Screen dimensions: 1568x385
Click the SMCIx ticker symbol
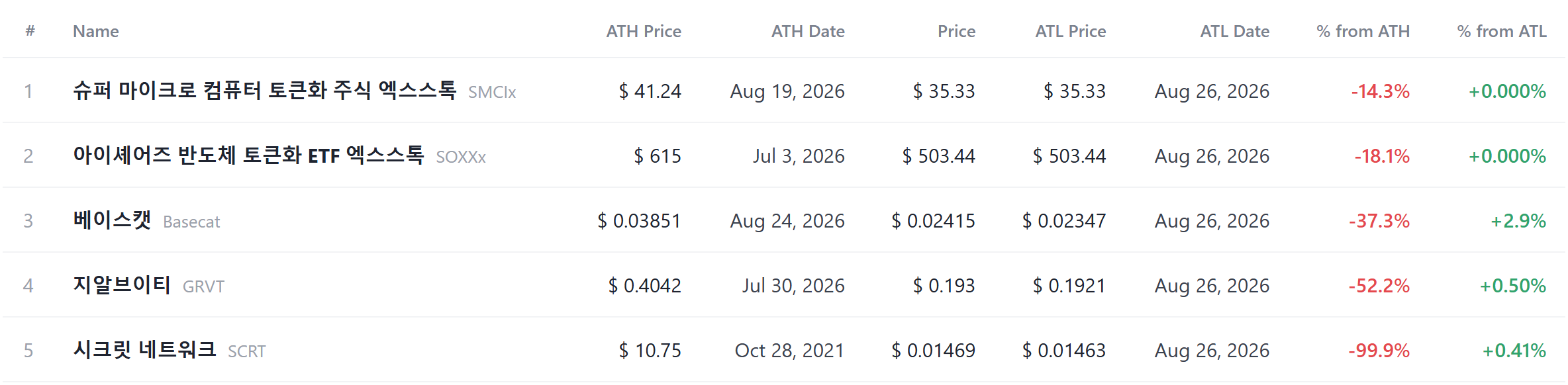(x=492, y=92)
